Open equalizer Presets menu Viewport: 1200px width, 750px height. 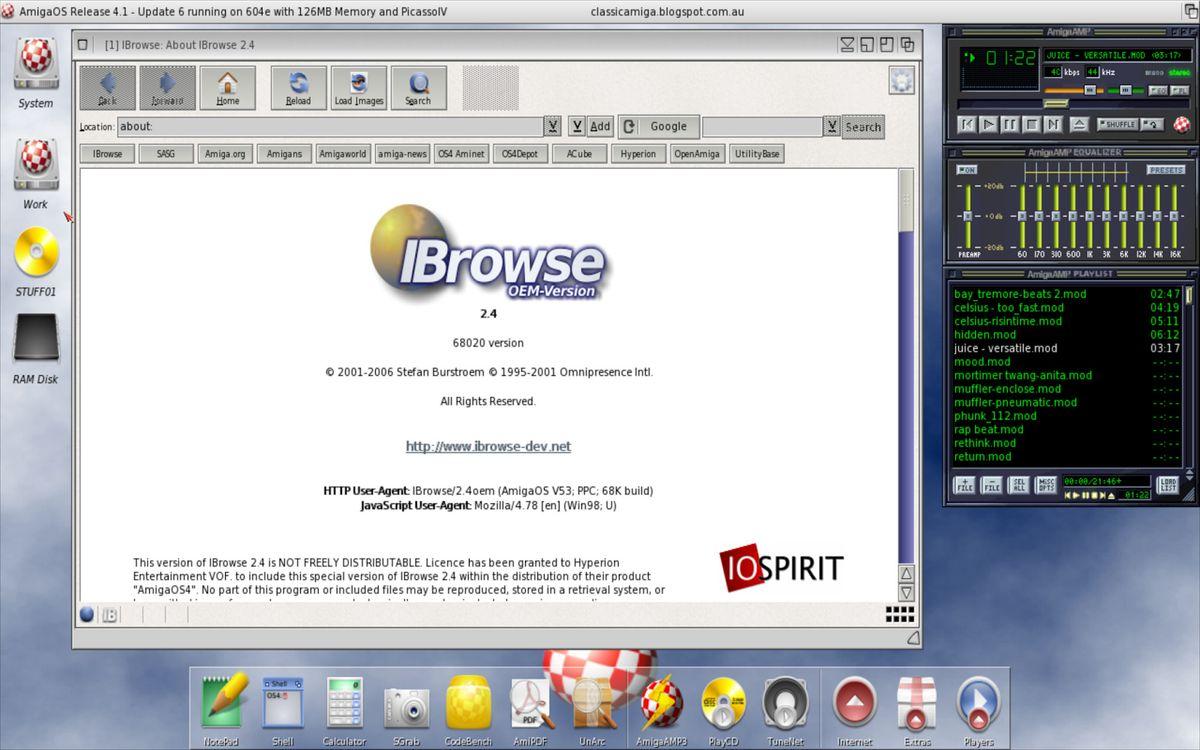[x=1166, y=170]
